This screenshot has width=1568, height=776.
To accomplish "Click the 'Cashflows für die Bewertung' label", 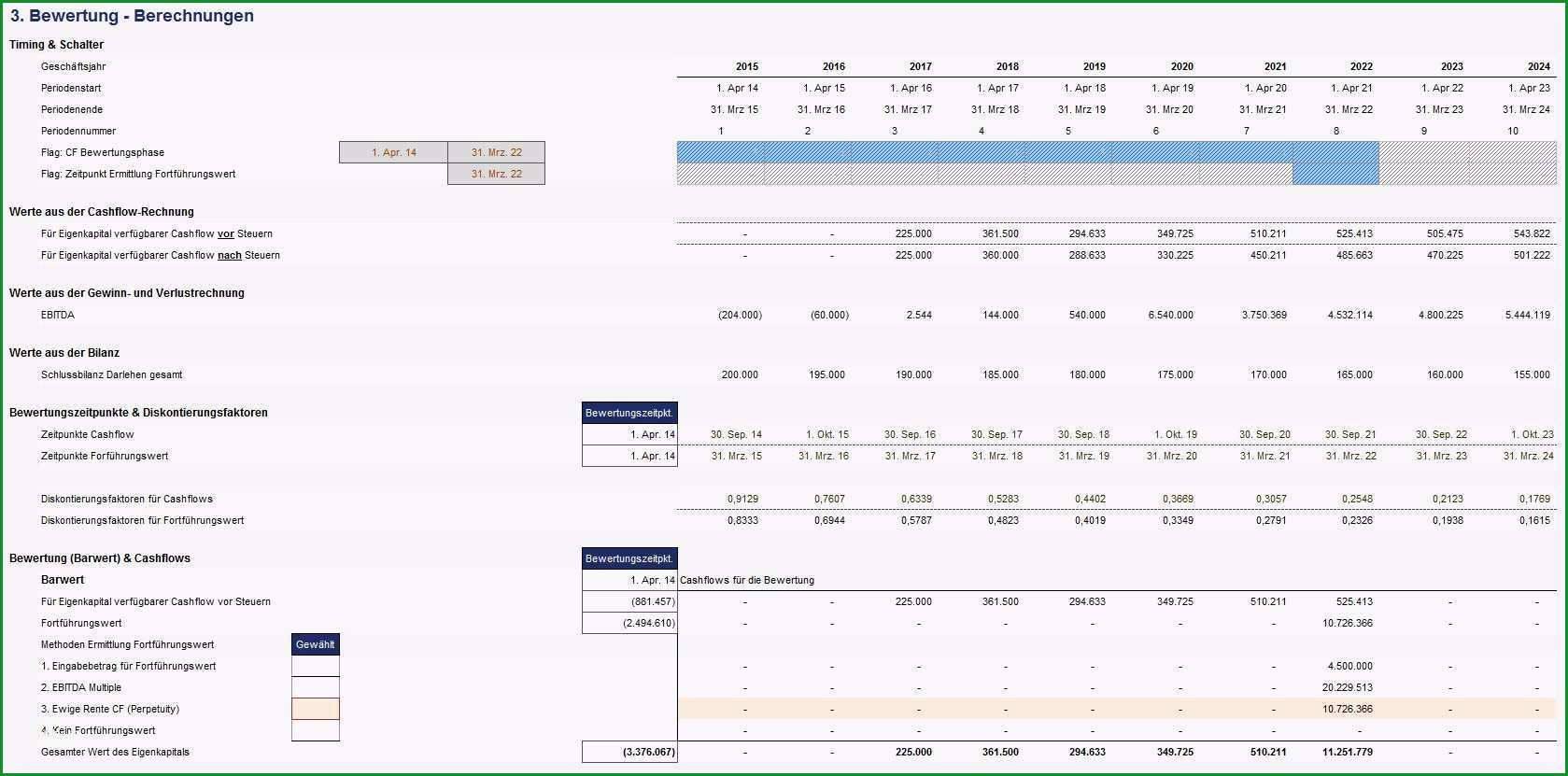I will click(x=747, y=580).
